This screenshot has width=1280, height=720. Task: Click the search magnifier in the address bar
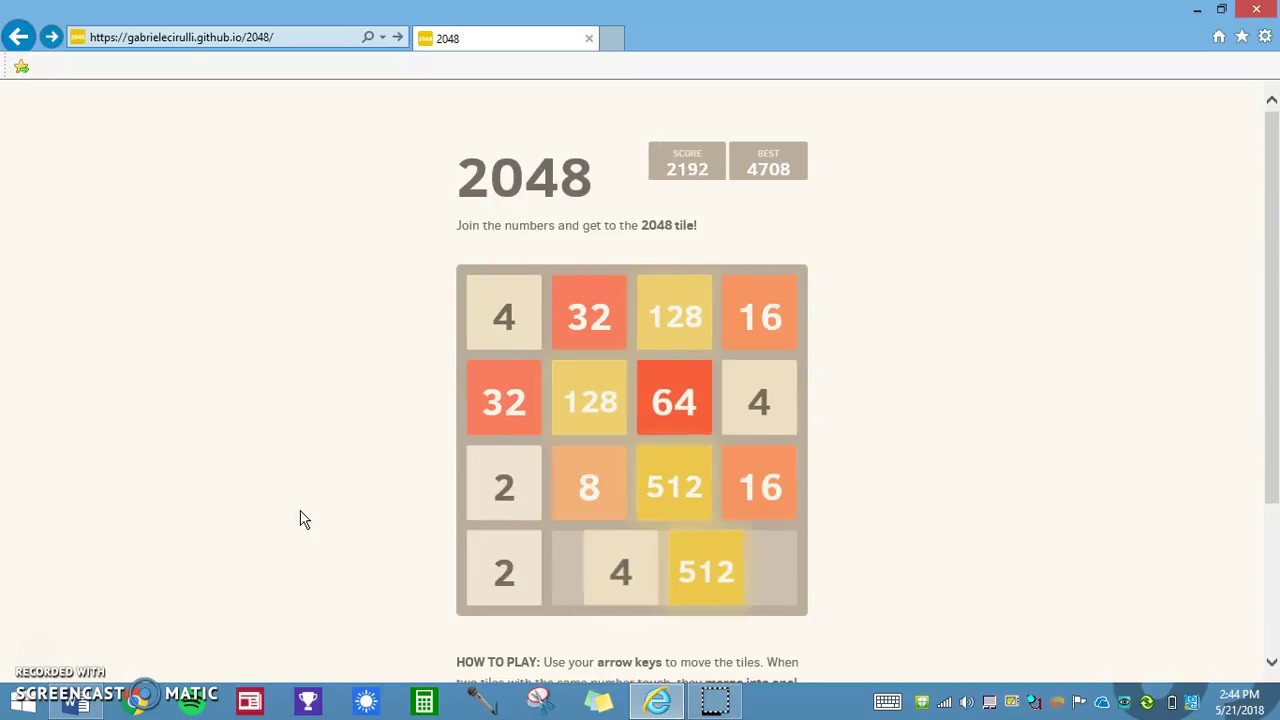pyautogui.click(x=368, y=37)
